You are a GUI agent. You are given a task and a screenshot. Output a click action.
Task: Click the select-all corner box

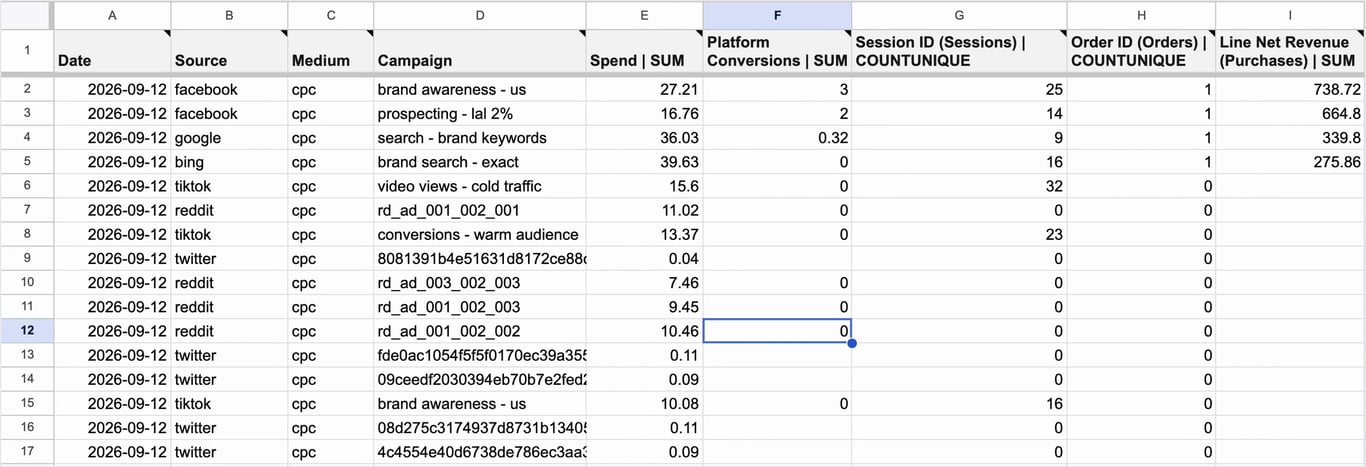pos(26,15)
